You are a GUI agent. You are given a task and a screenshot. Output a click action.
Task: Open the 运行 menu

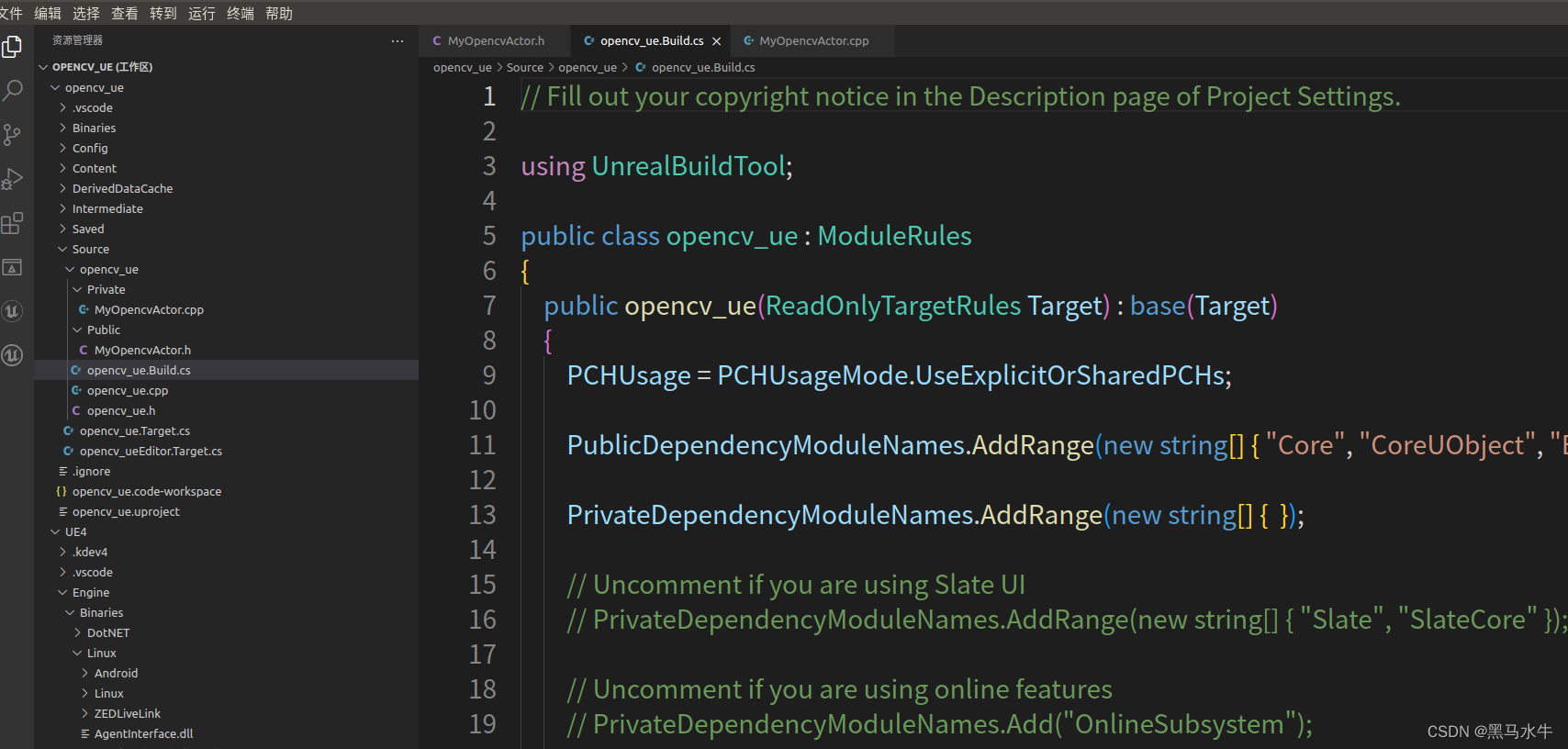(x=202, y=14)
